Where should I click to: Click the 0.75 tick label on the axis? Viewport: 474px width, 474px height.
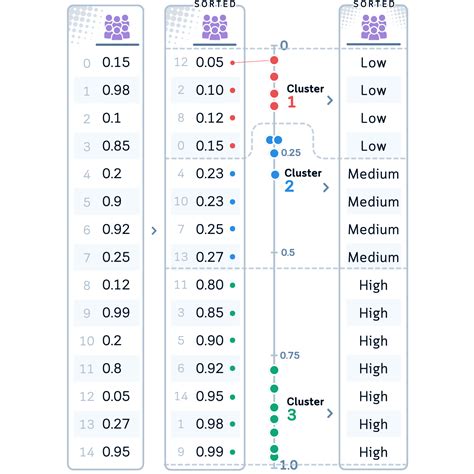(290, 355)
